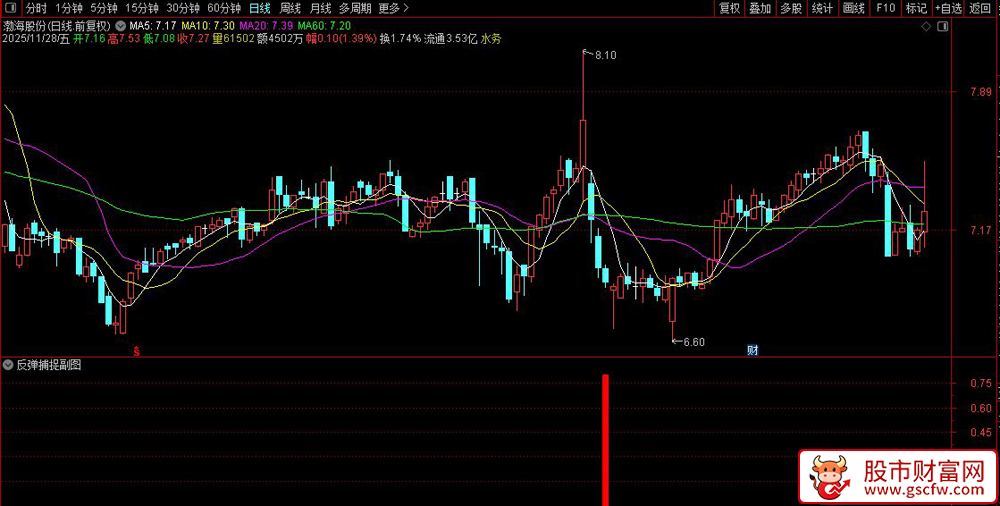The image size is (1000, 506).
Task: Click the blue 财 financial report marker
Action: pyautogui.click(x=753, y=350)
